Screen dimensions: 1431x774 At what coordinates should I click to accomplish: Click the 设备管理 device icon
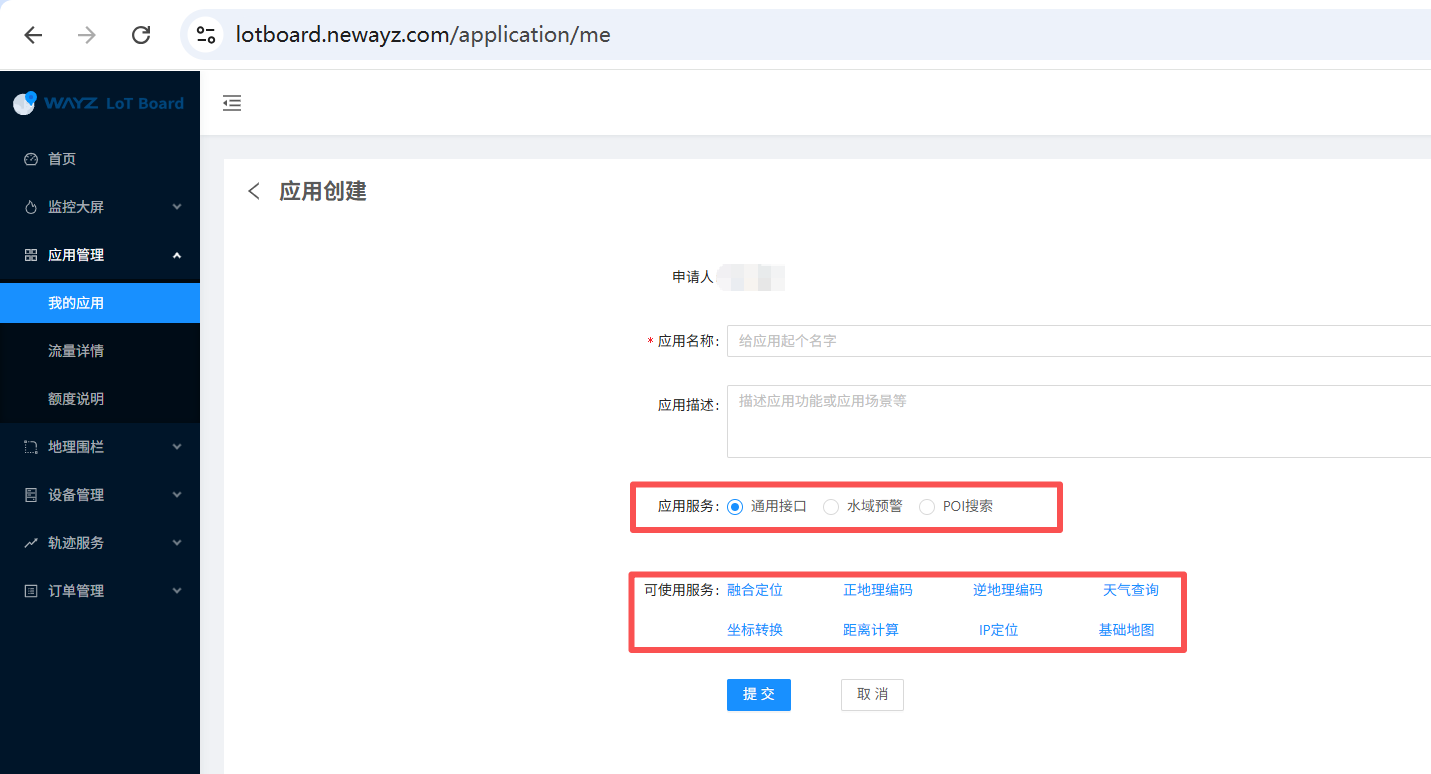click(31, 495)
